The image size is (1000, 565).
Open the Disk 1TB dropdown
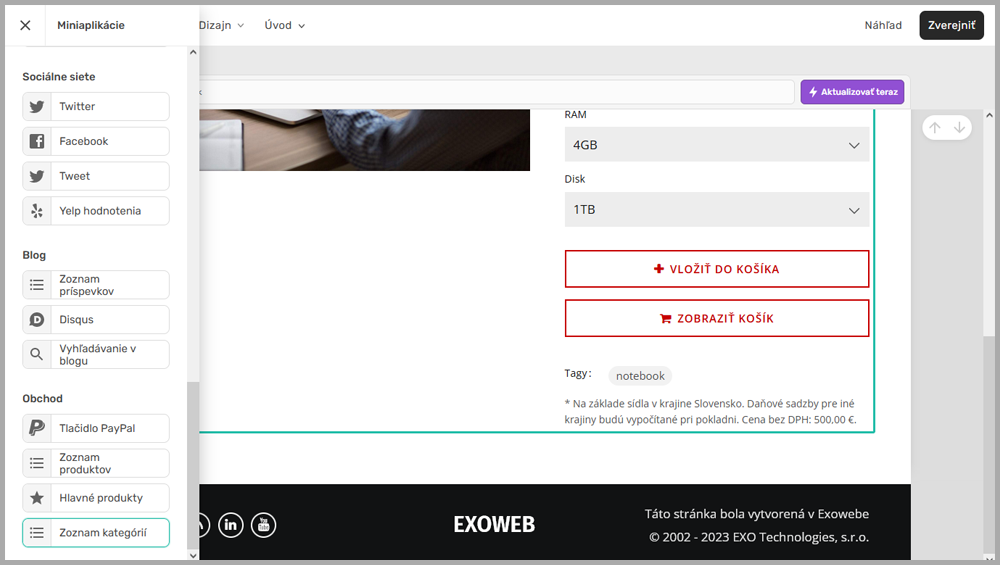click(x=716, y=210)
